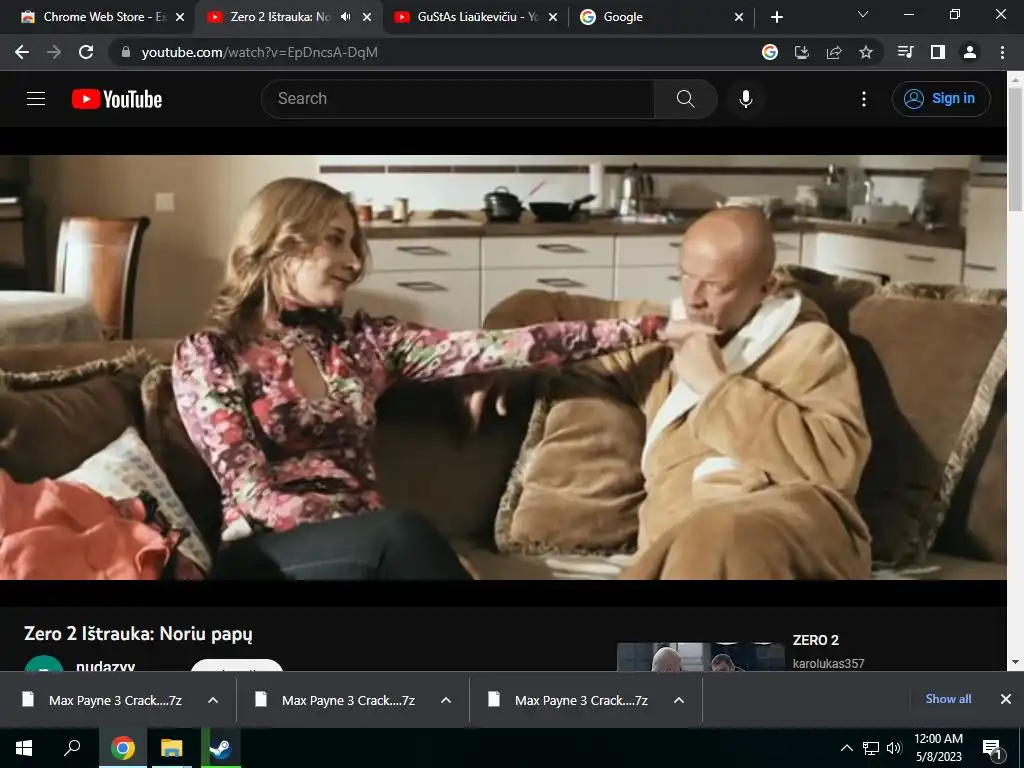Install app icon in address bar
This screenshot has width=1024, height=768.
(x=802, y=52)
